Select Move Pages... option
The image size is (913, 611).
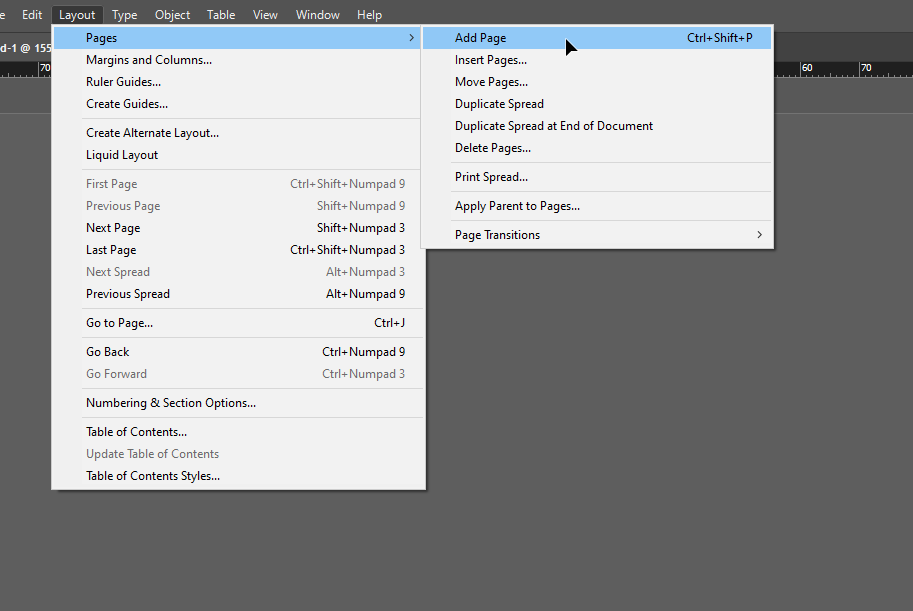point(491,82)
